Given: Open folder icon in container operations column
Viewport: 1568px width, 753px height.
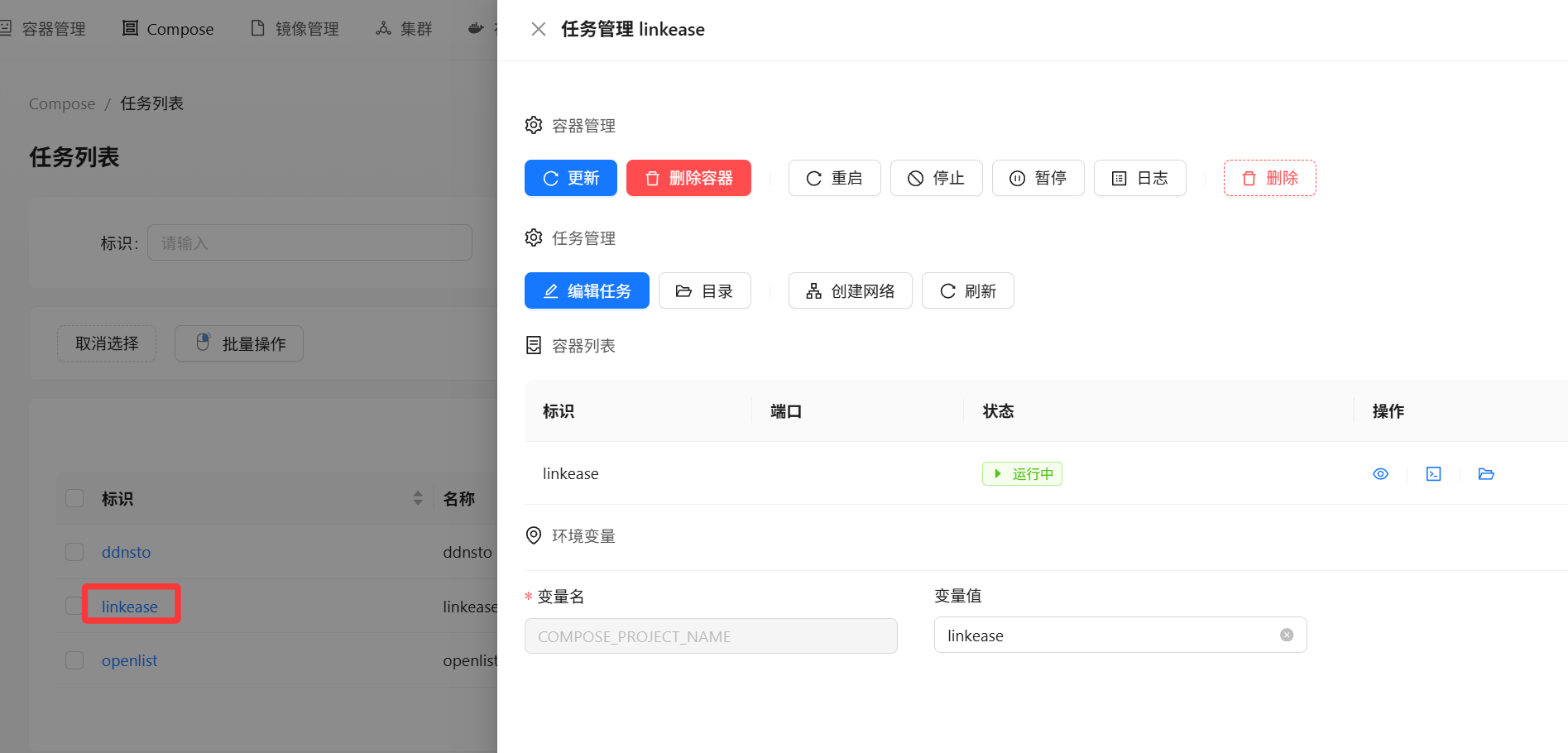Looking at the screenshot, I should [x=1486, y=474].
